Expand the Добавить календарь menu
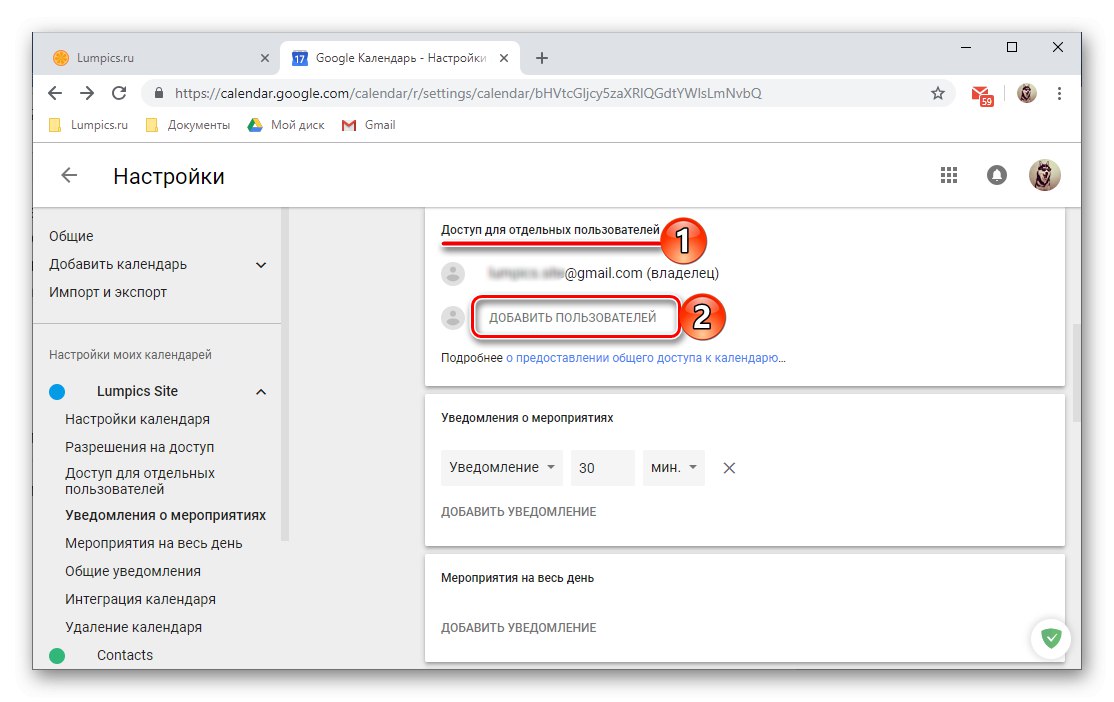This screenshot has height=702, width=1114. pyautogui.click(x=260, y=264)
